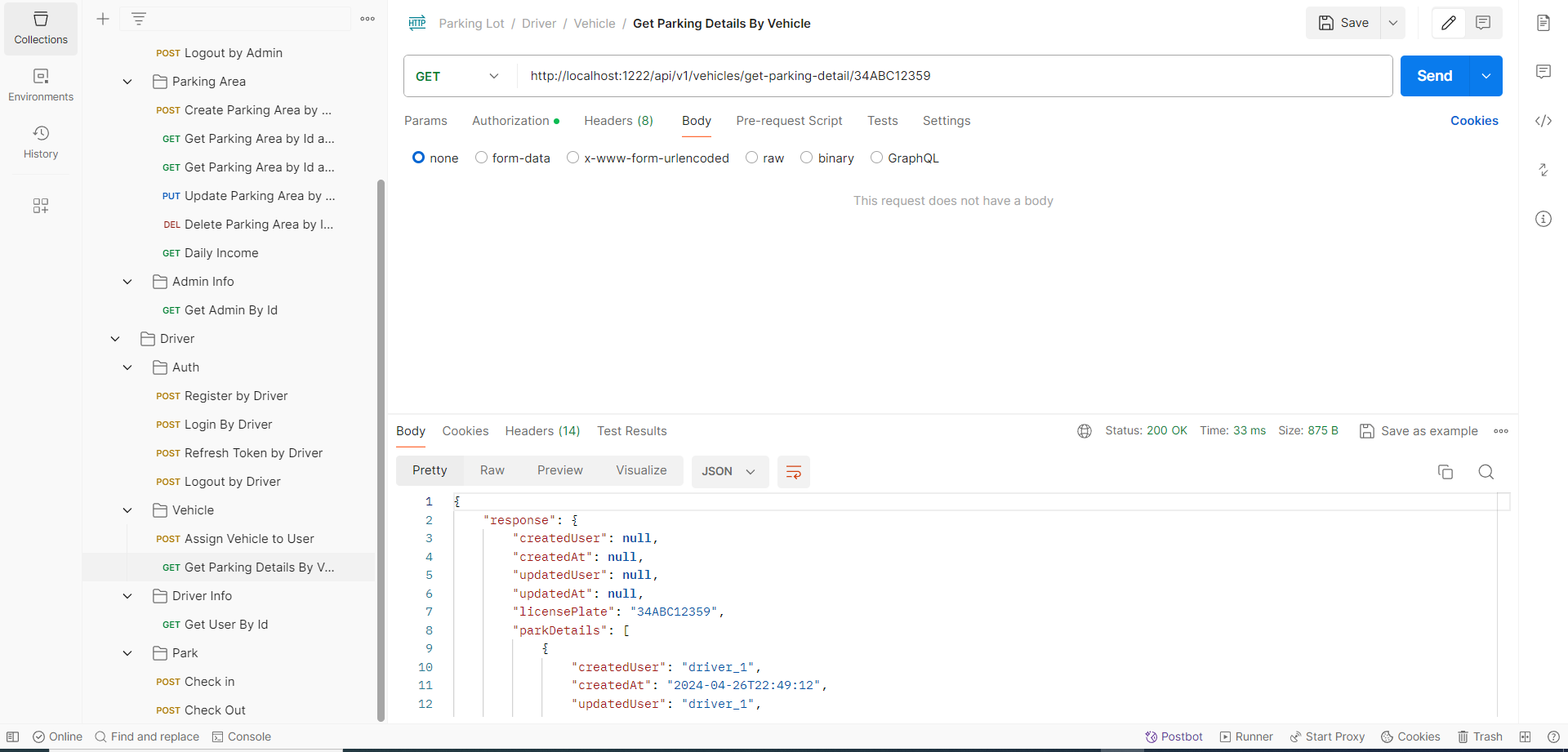Search the response with magnifier icon
The height and width of the screenshot is (752, 1568).
(1486, 472)
